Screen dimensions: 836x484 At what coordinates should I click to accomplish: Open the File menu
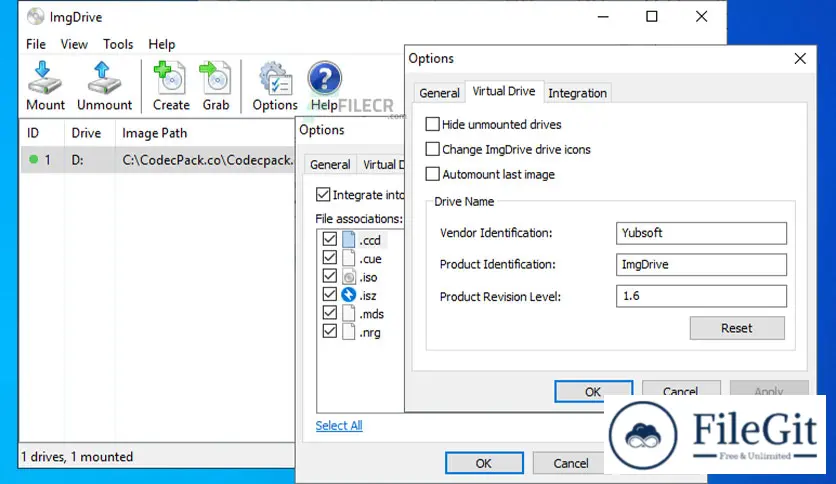pos(36,44)
